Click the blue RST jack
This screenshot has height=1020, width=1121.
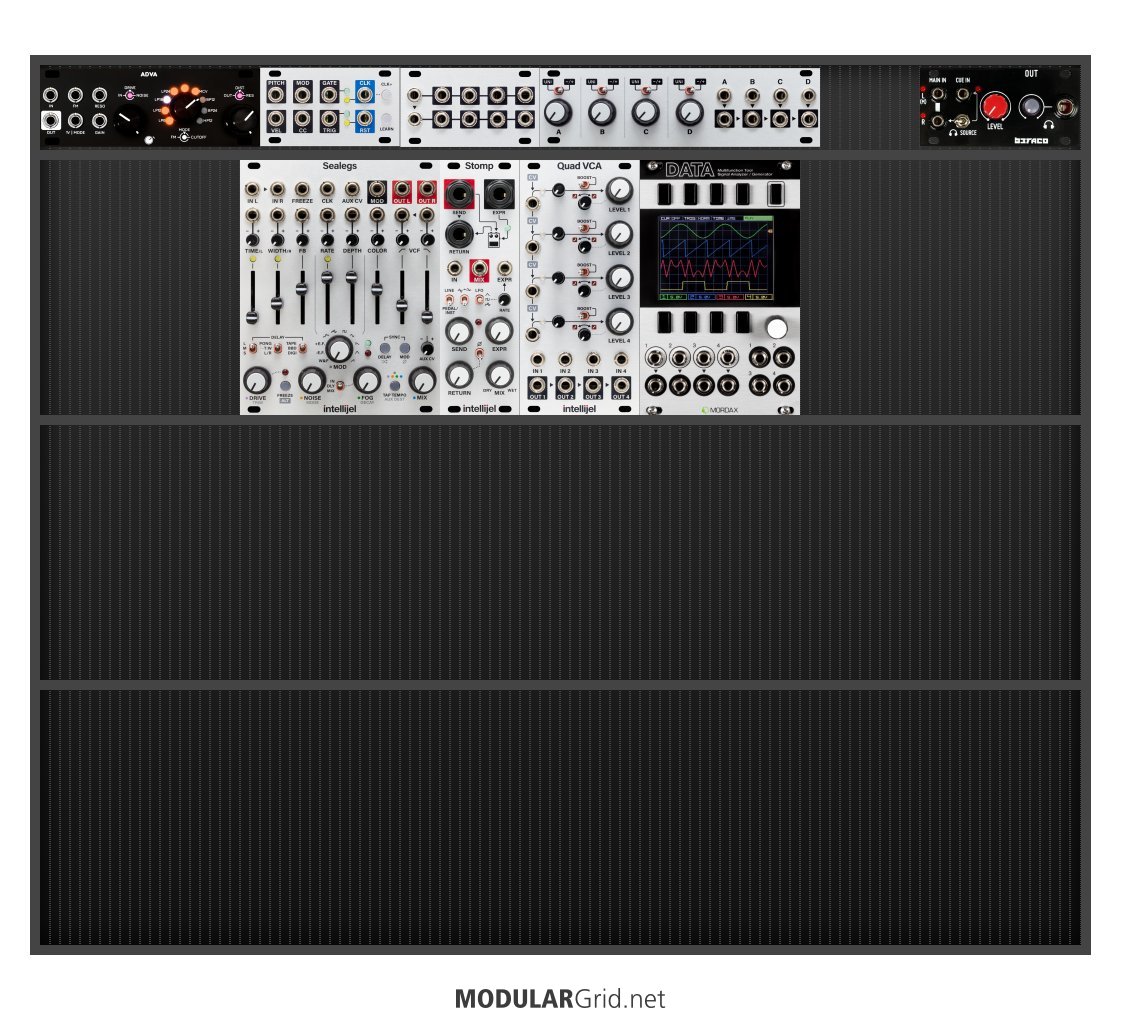[x=365, y=119]
